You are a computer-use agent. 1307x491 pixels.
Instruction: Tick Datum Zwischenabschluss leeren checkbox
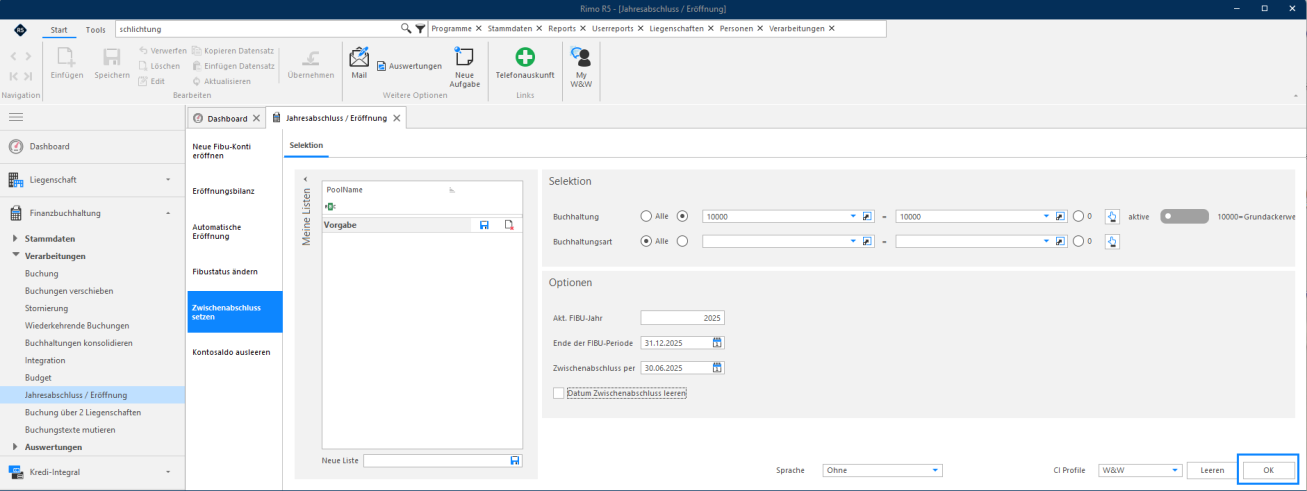(558, 394)
